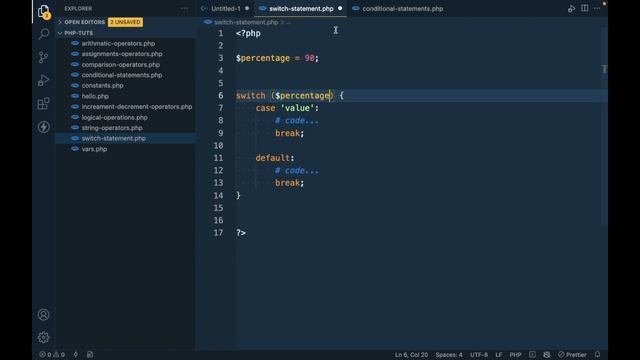The image size is (640, 360).
Task: Open editor more actions ellipsis menu
Action: (597, 9)
